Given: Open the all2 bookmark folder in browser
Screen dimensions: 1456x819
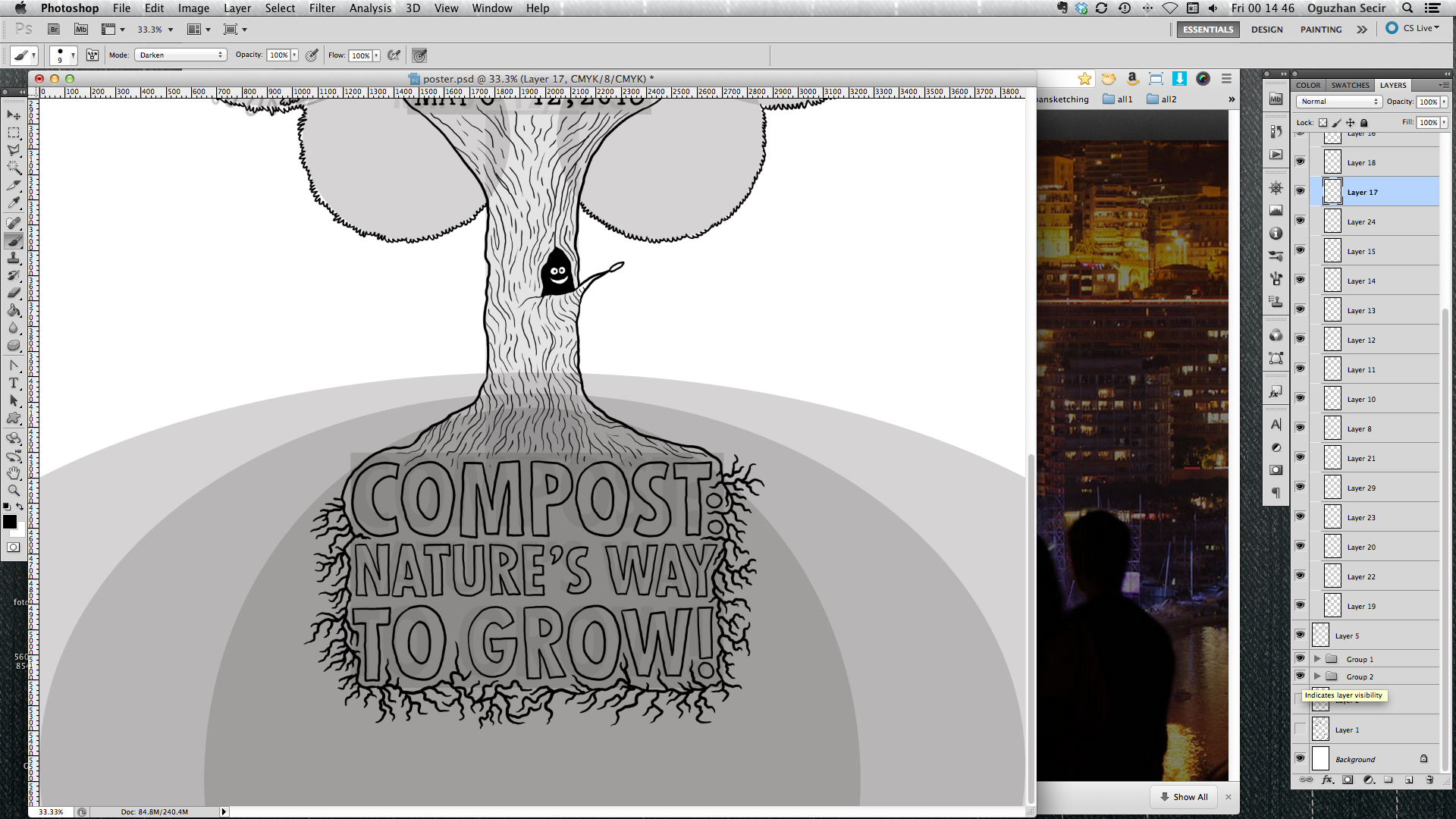Looking at the screenshot, I should pyautogui.click(x=1162, y=99).
